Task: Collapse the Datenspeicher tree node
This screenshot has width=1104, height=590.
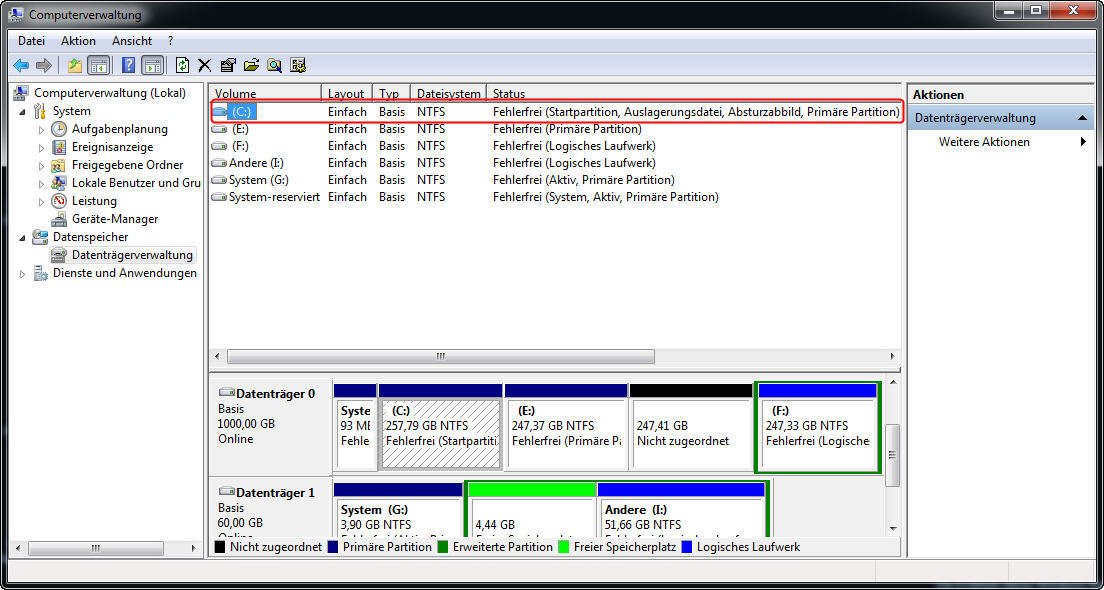Action: 23,237
